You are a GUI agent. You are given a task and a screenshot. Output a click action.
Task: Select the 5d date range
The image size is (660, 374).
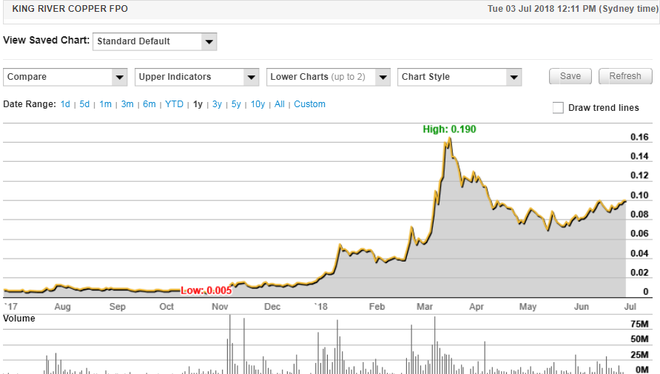[84, 104]
